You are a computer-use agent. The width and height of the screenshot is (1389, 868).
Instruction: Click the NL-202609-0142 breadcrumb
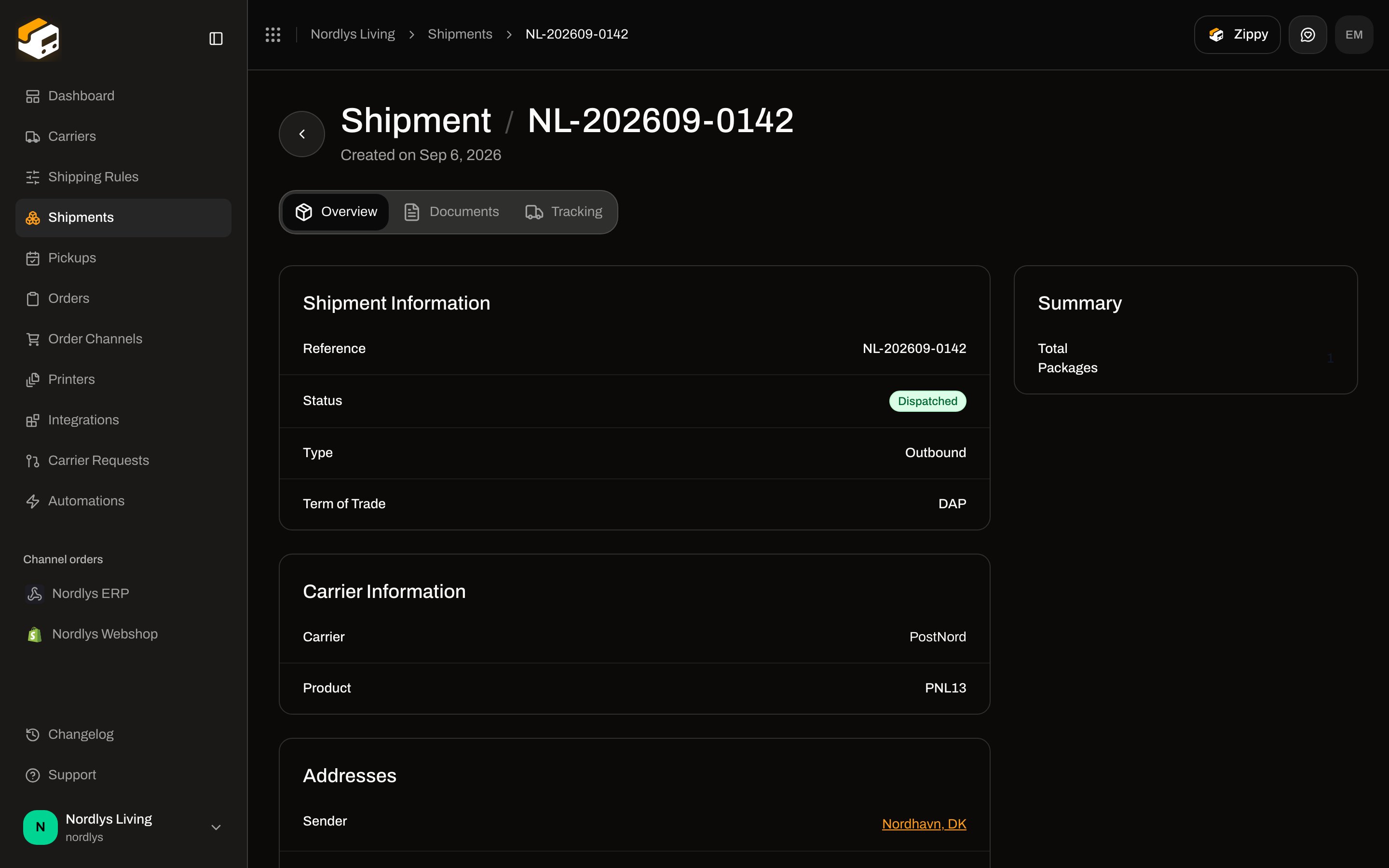pos(576,34)
